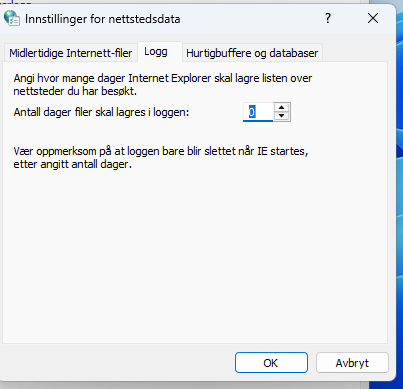This screenshot has width=403, height=389.
Task: Open the Hurtigbuffere og databaser tab
Action: coord(252,53)
